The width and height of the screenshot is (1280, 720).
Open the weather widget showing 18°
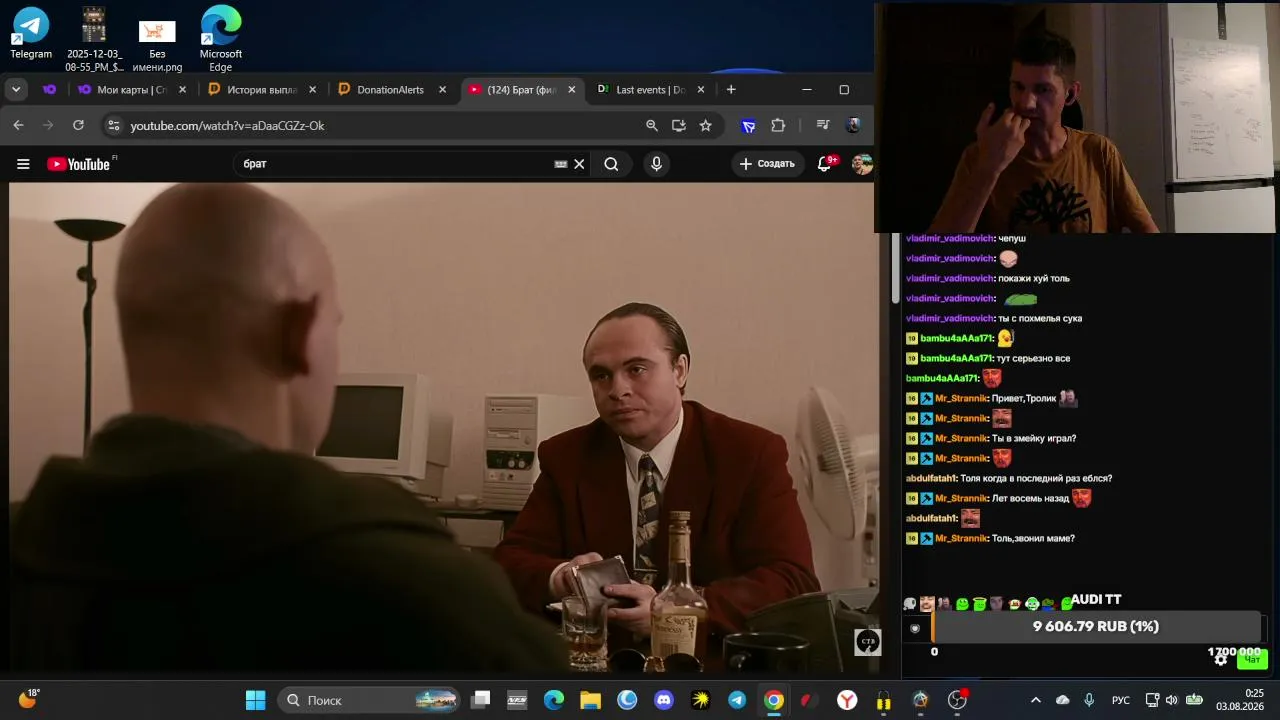coord(28,699)
